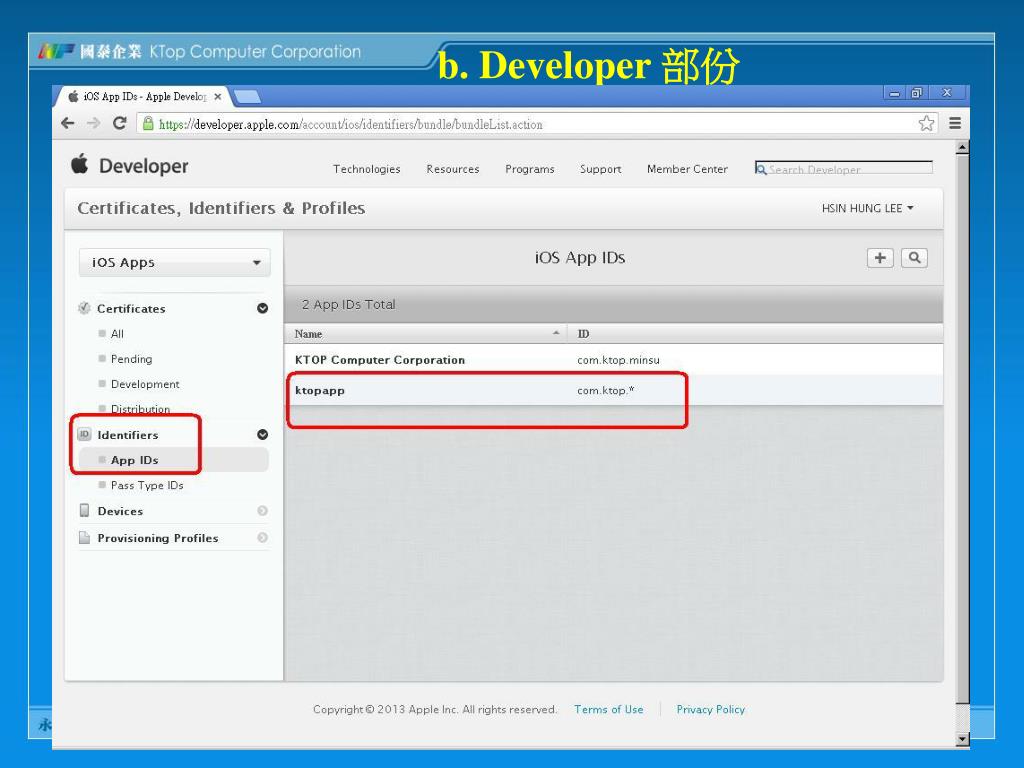1024x768 pixels.
Task: Click the Apple logo beside Developer
Action: 80,164
